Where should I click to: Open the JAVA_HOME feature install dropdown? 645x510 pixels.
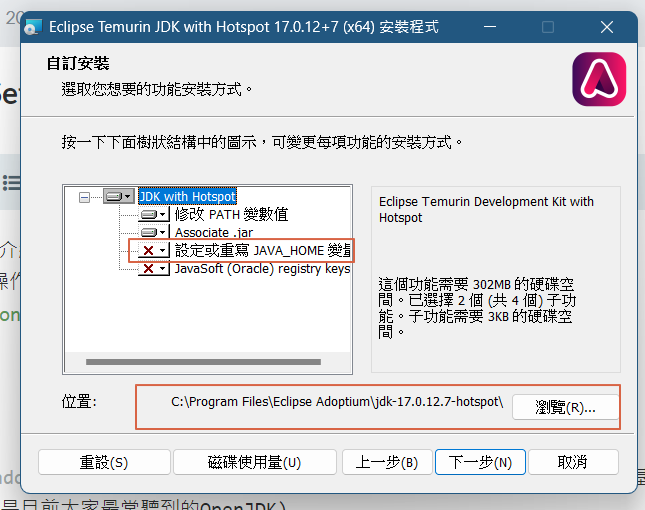click(x=153, y=250)
